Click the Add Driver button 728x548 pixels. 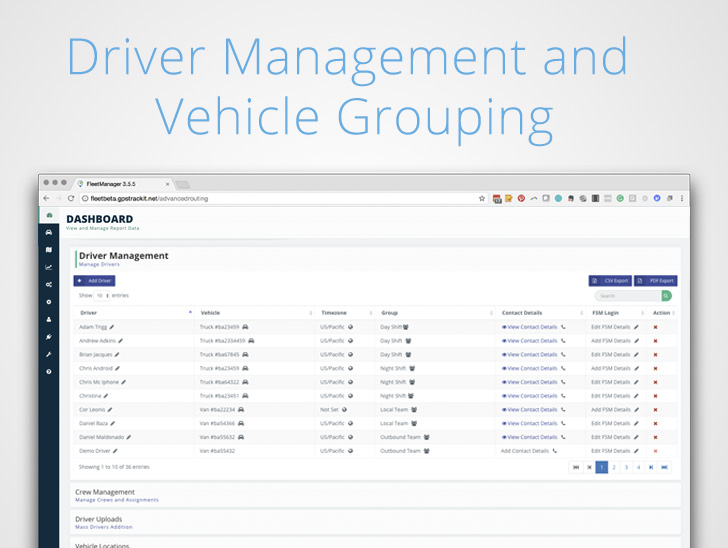point(95,281)
